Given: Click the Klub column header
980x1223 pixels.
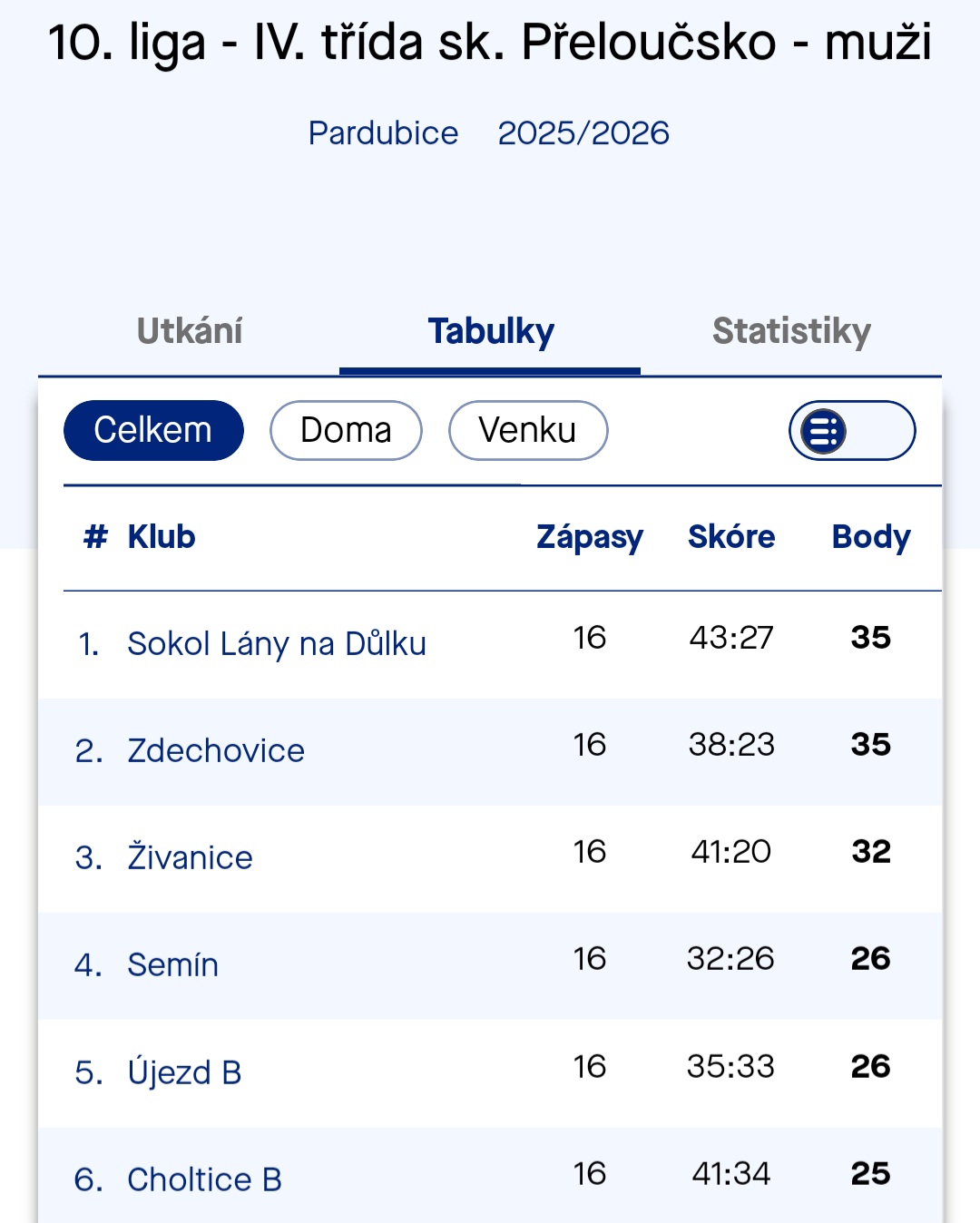Looking at the screenshot, I should pyautogui.click(x=162, y=537).
